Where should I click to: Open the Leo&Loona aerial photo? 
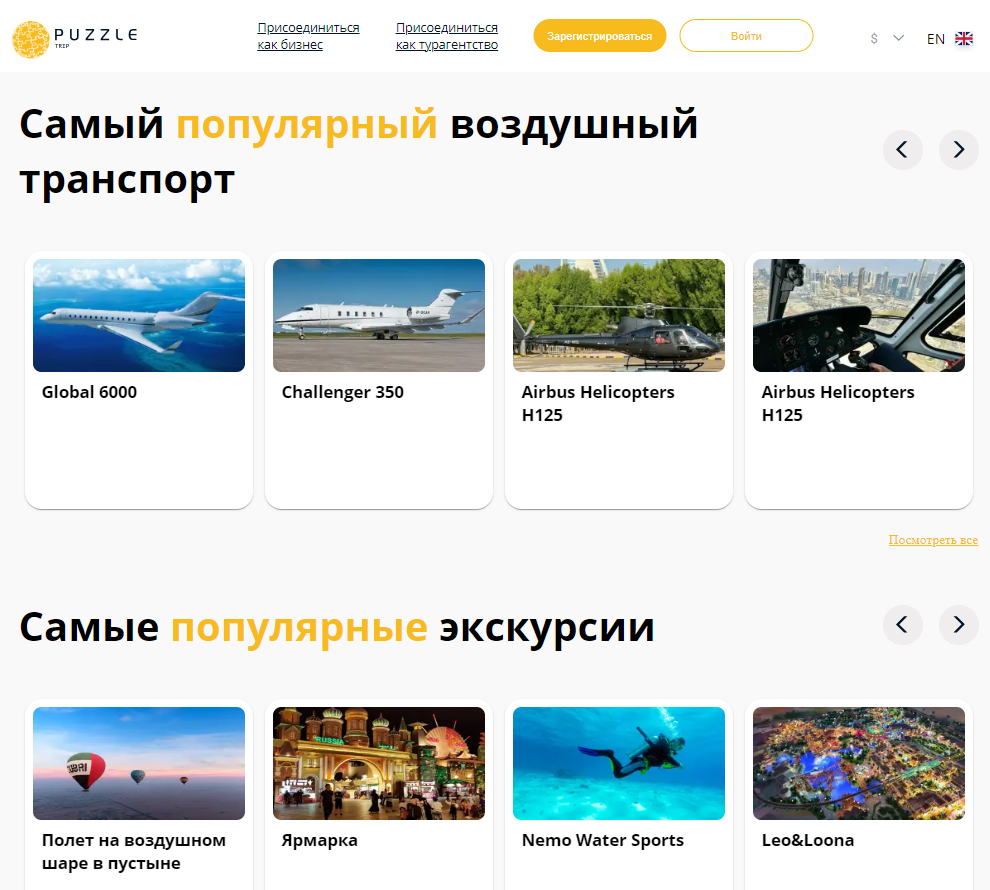point(859,763)
